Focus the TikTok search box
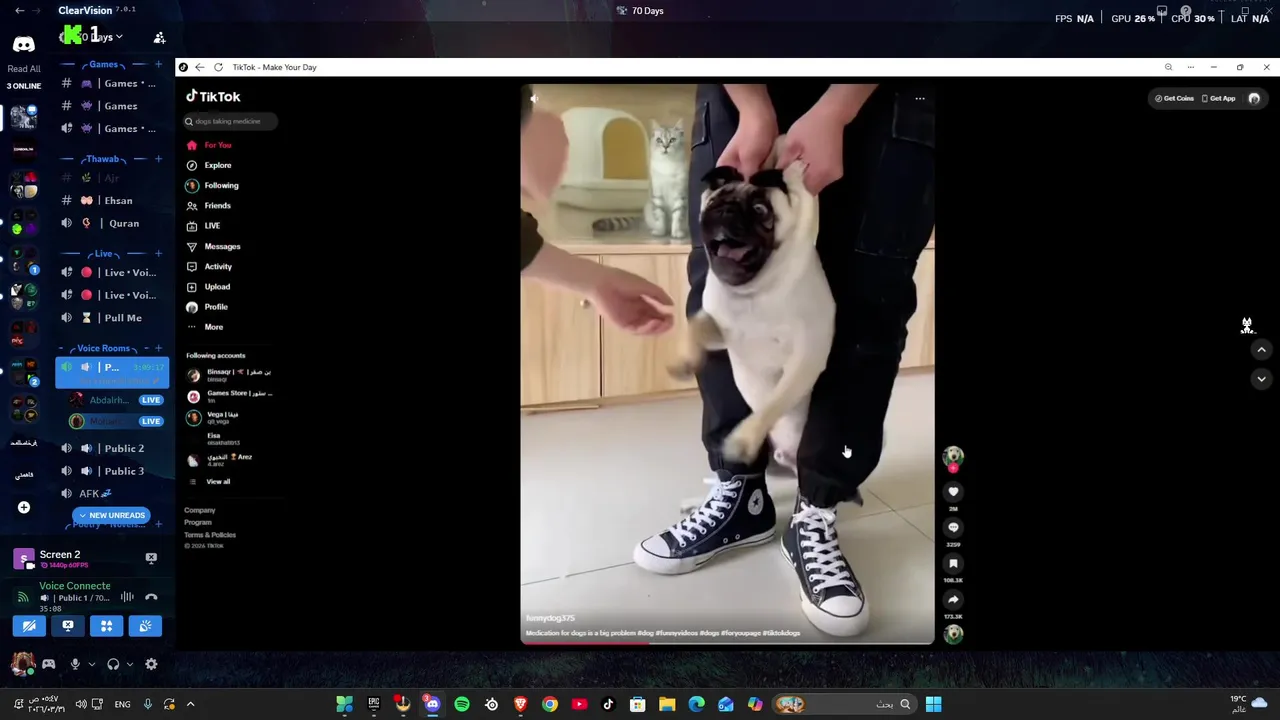This screenshot has width=1280, height=720. [230, 121]
